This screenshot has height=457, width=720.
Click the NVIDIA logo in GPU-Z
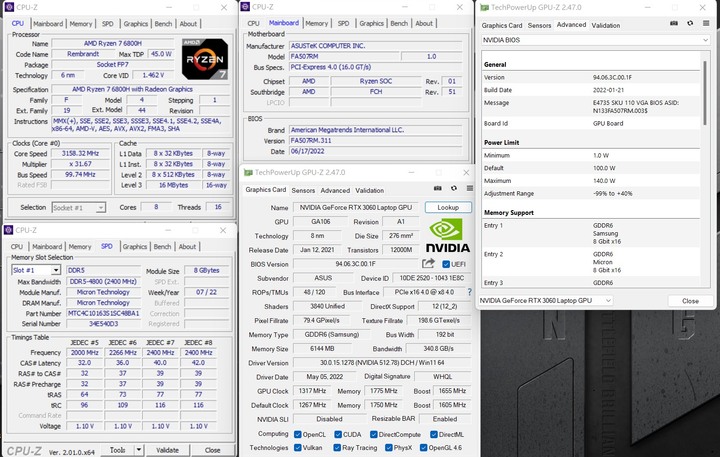click(x=448, y=236)
